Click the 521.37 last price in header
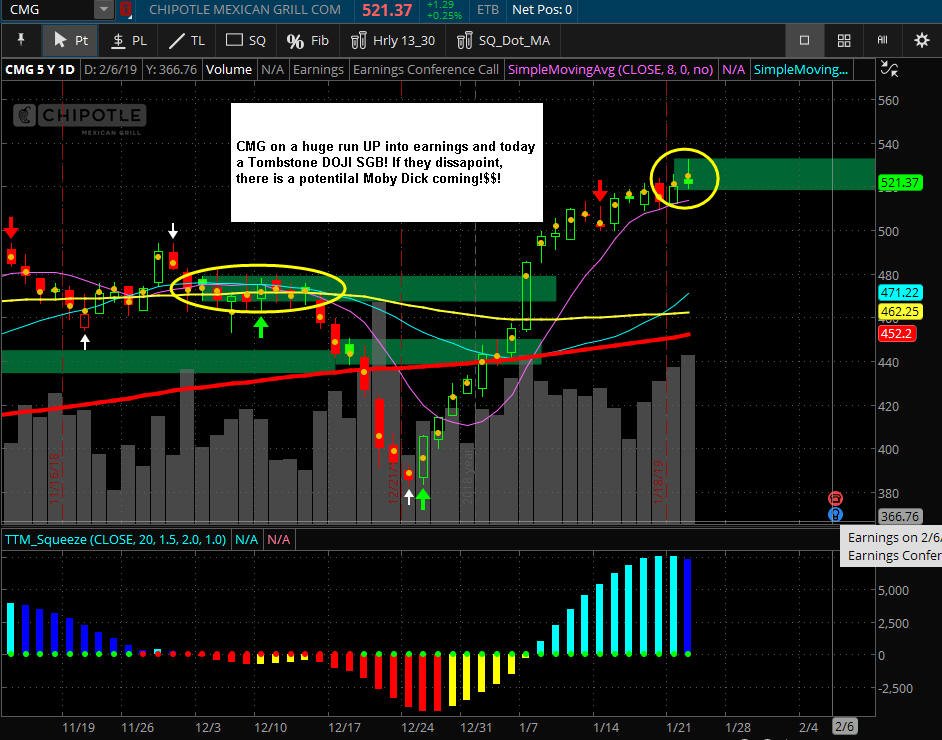 coord(387,10)
